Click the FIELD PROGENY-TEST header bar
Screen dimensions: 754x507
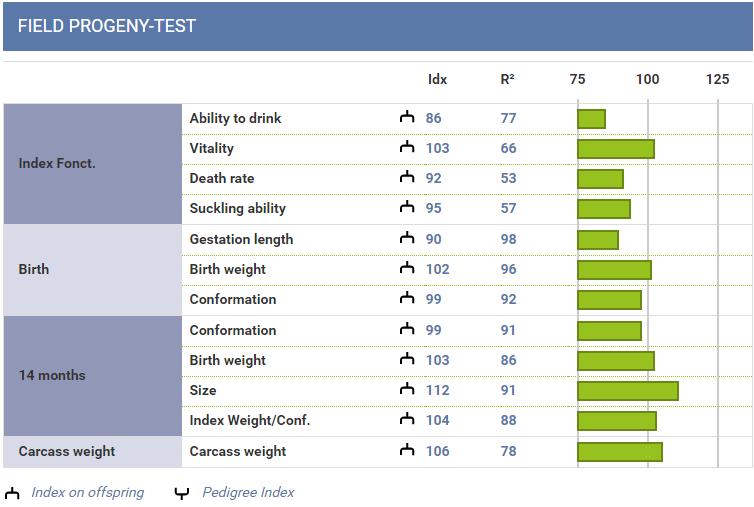point(377,26)
